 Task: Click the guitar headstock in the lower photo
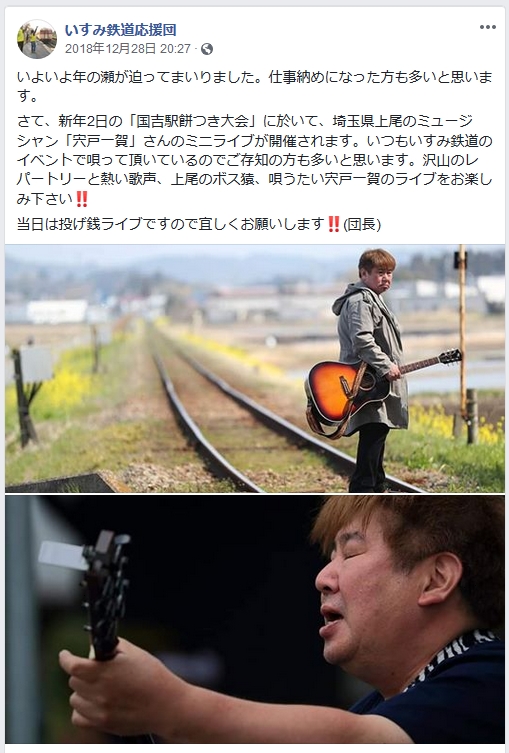point(103,591)
